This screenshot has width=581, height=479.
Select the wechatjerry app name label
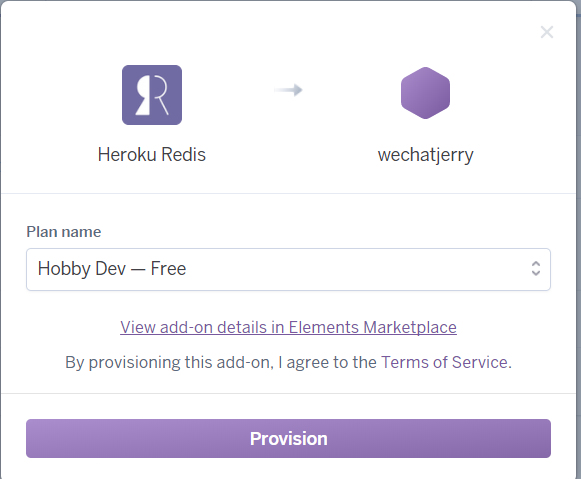coord(425,155)
